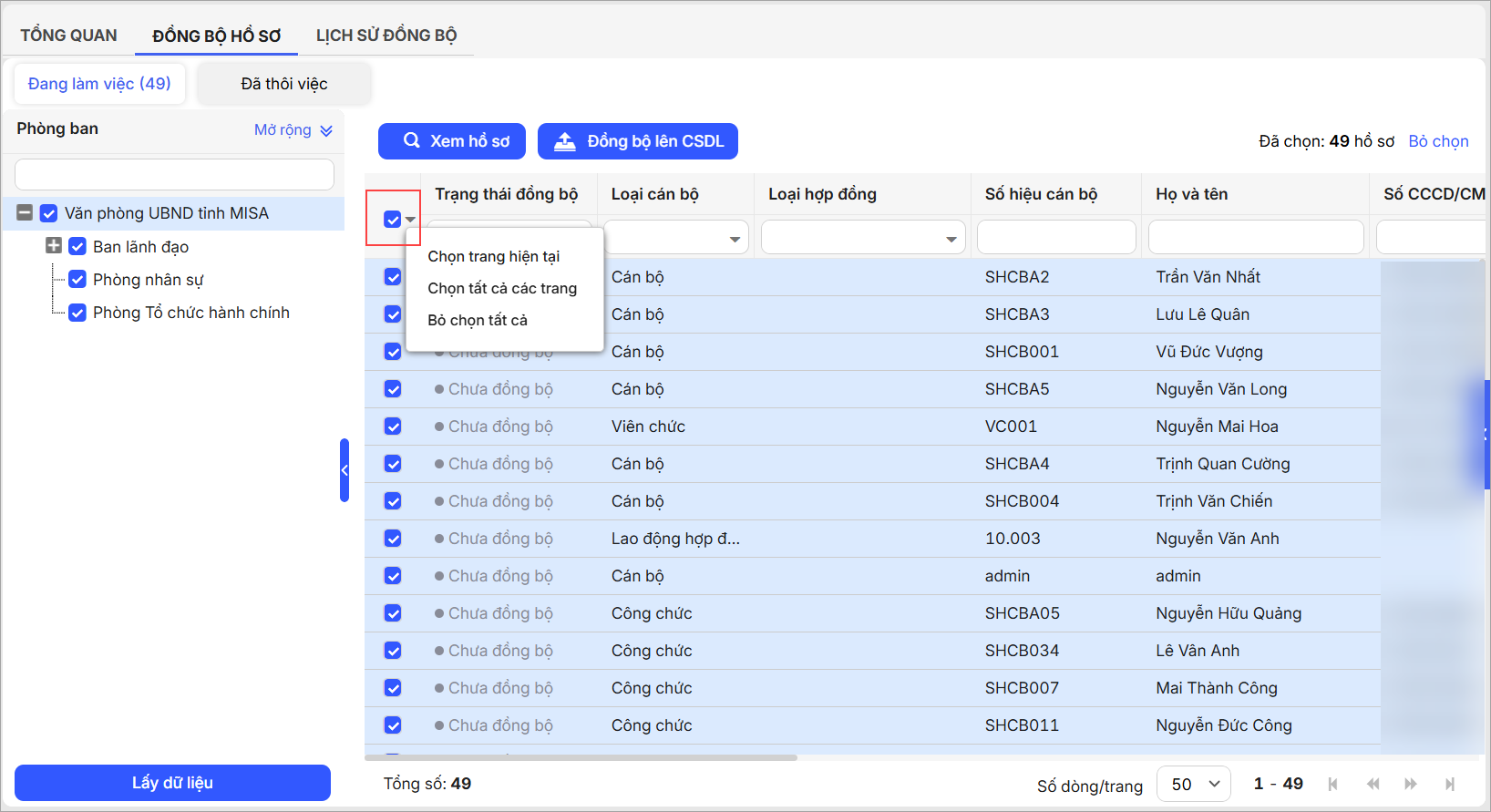Toggle the Ban lãnh đạo checkbox

(x=77, y=247)
